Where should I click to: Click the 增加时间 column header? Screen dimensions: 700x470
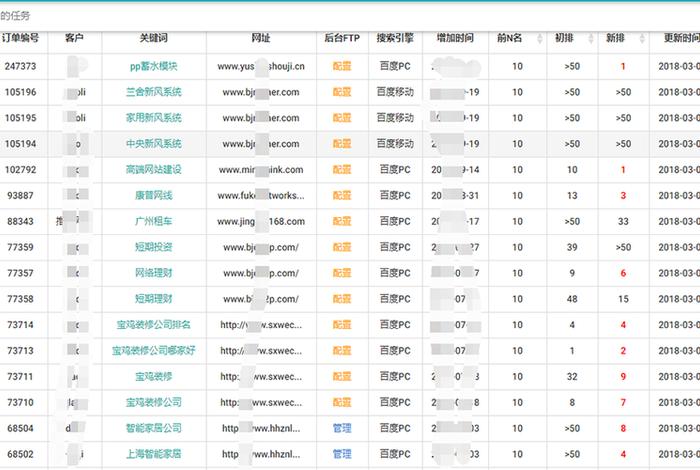455,38
